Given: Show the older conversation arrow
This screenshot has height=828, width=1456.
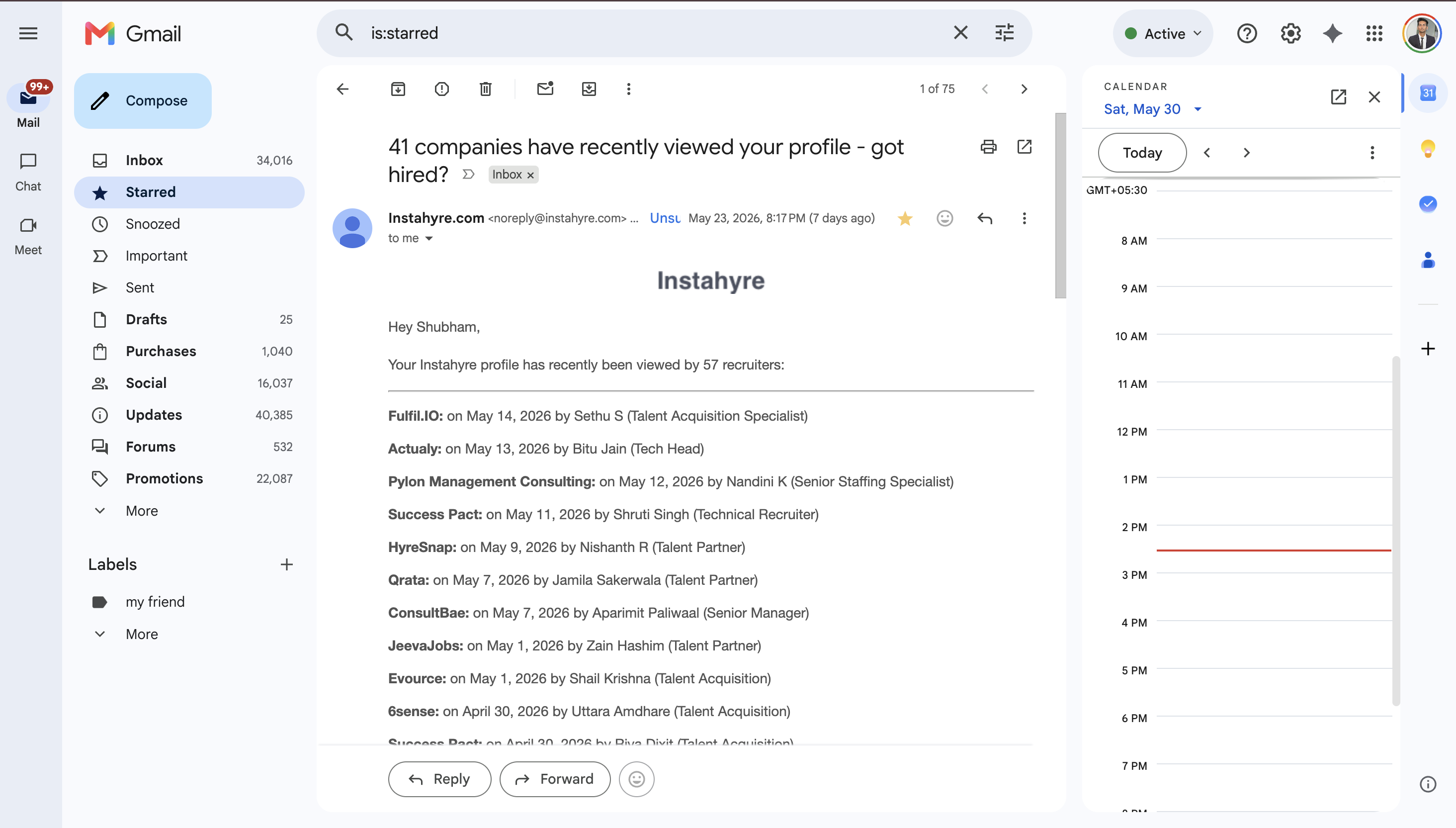Looking at the screenshot, I should coord(1024,89).
